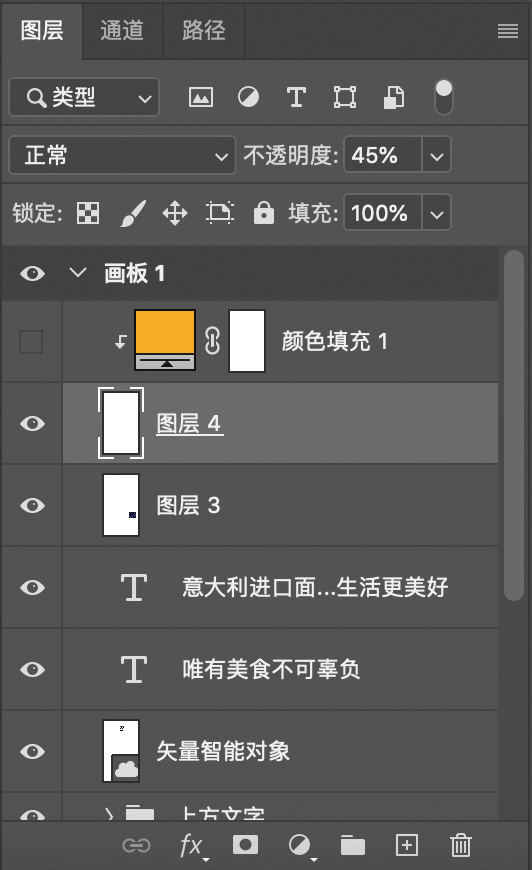Click the layers panel vertical scrollbar
Viewport: 532px width, 870px height.
point(514,426)
